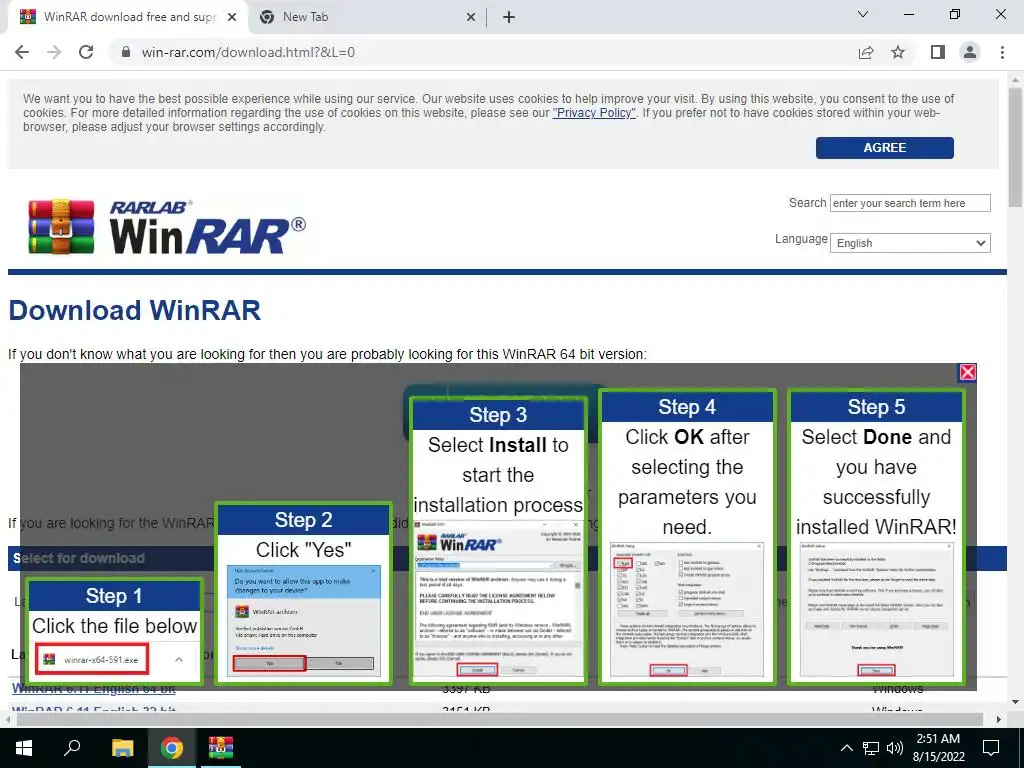Close the installation steps overlay
This screenshot has height=768, width=1024.
(967, 372)
